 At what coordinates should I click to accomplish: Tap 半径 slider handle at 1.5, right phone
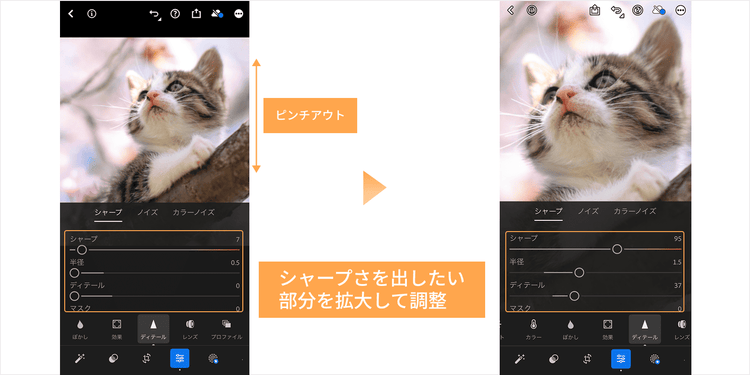[x=579, y=273]
